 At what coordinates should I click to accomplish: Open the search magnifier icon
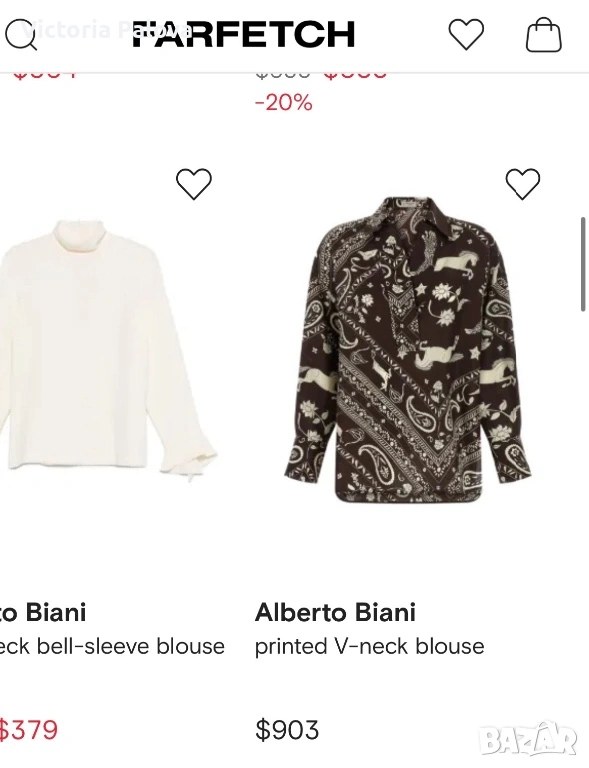point(21,34)
